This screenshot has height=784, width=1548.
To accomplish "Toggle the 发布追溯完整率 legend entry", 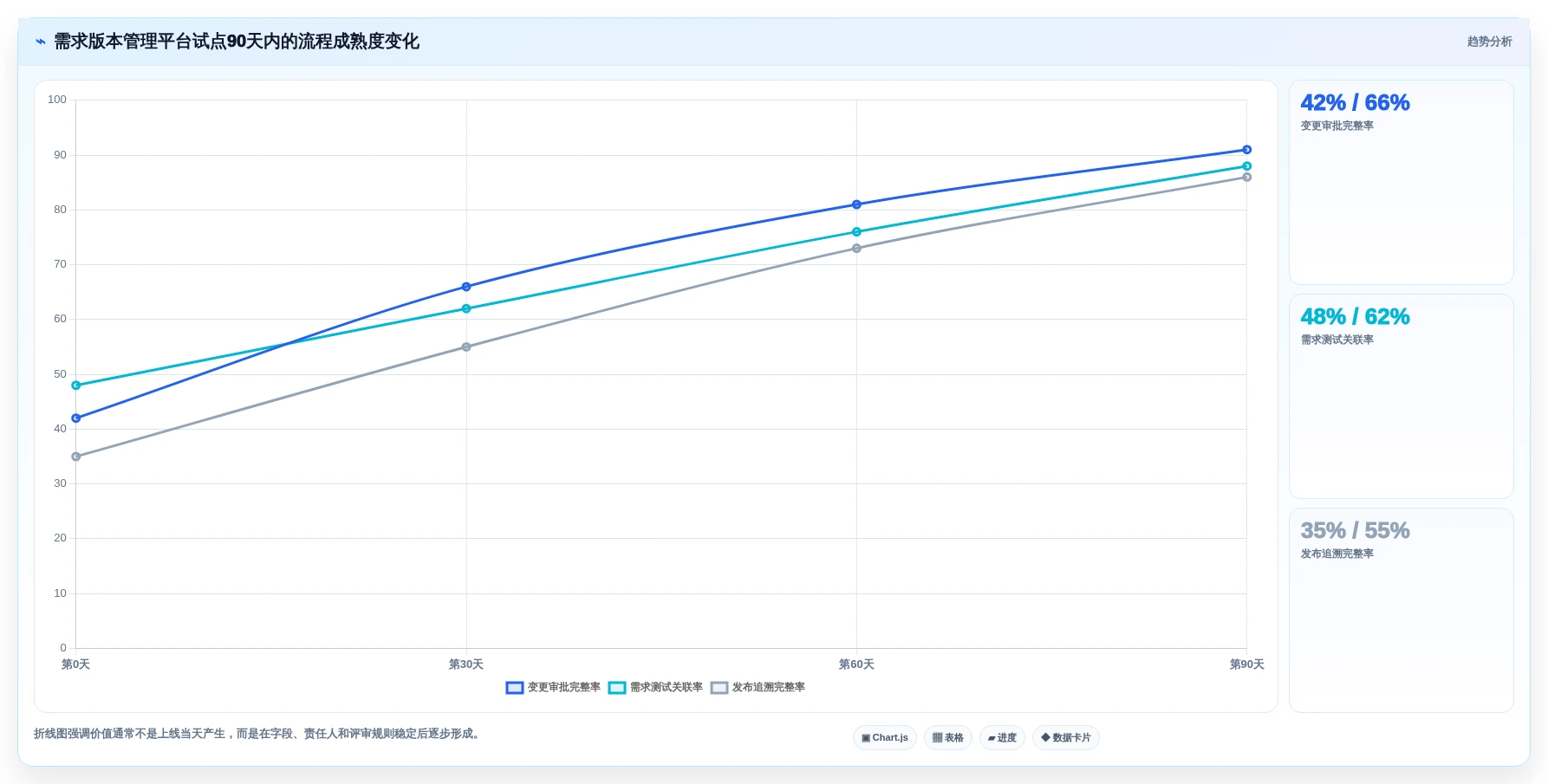I will [758, 688].
